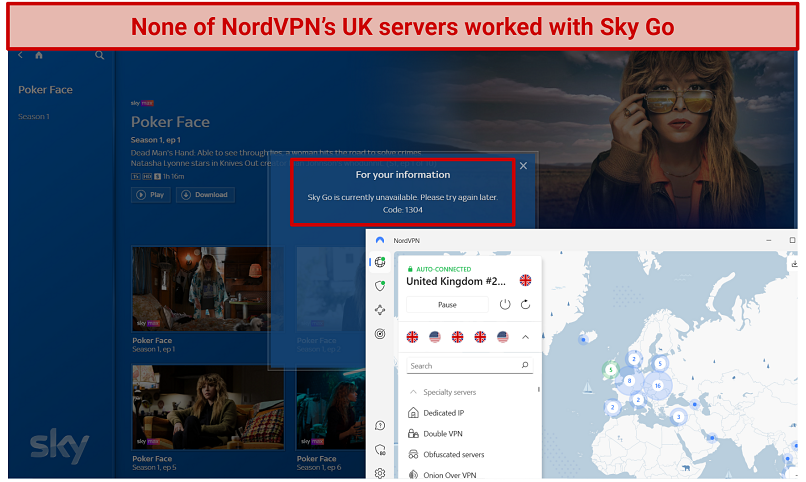Image resolution: width=806 pixels, height=482 pixels.
Task: Click the NordVPN logo in the title bar
Action: pos(380,240)
